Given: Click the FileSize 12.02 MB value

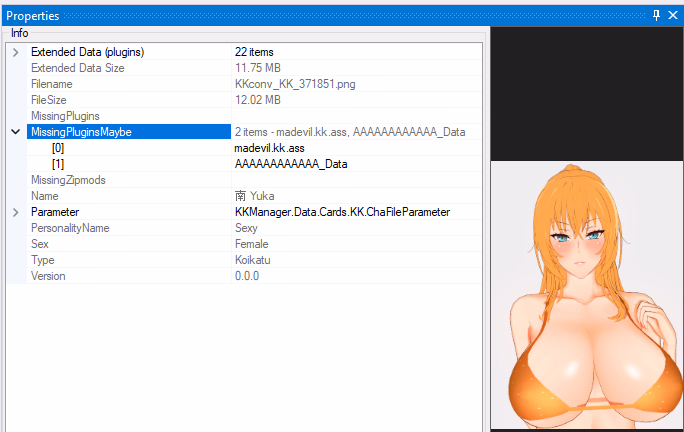Looking at the screenshot, I should tap(258, 100).
